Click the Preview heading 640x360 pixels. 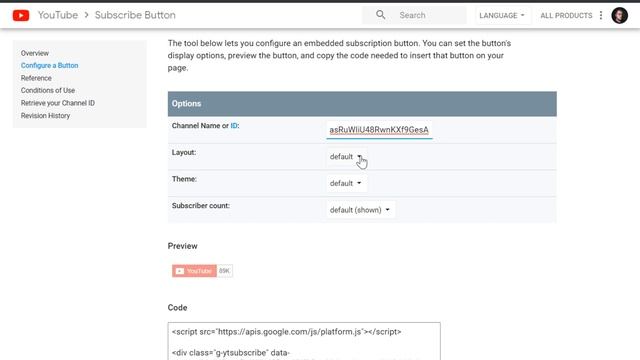coord(182,246)
